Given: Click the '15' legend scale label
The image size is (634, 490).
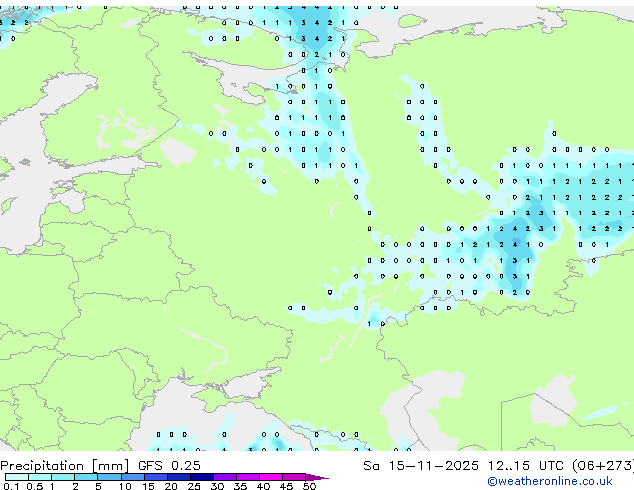Looking at the screenshot, I should [148, 486].
